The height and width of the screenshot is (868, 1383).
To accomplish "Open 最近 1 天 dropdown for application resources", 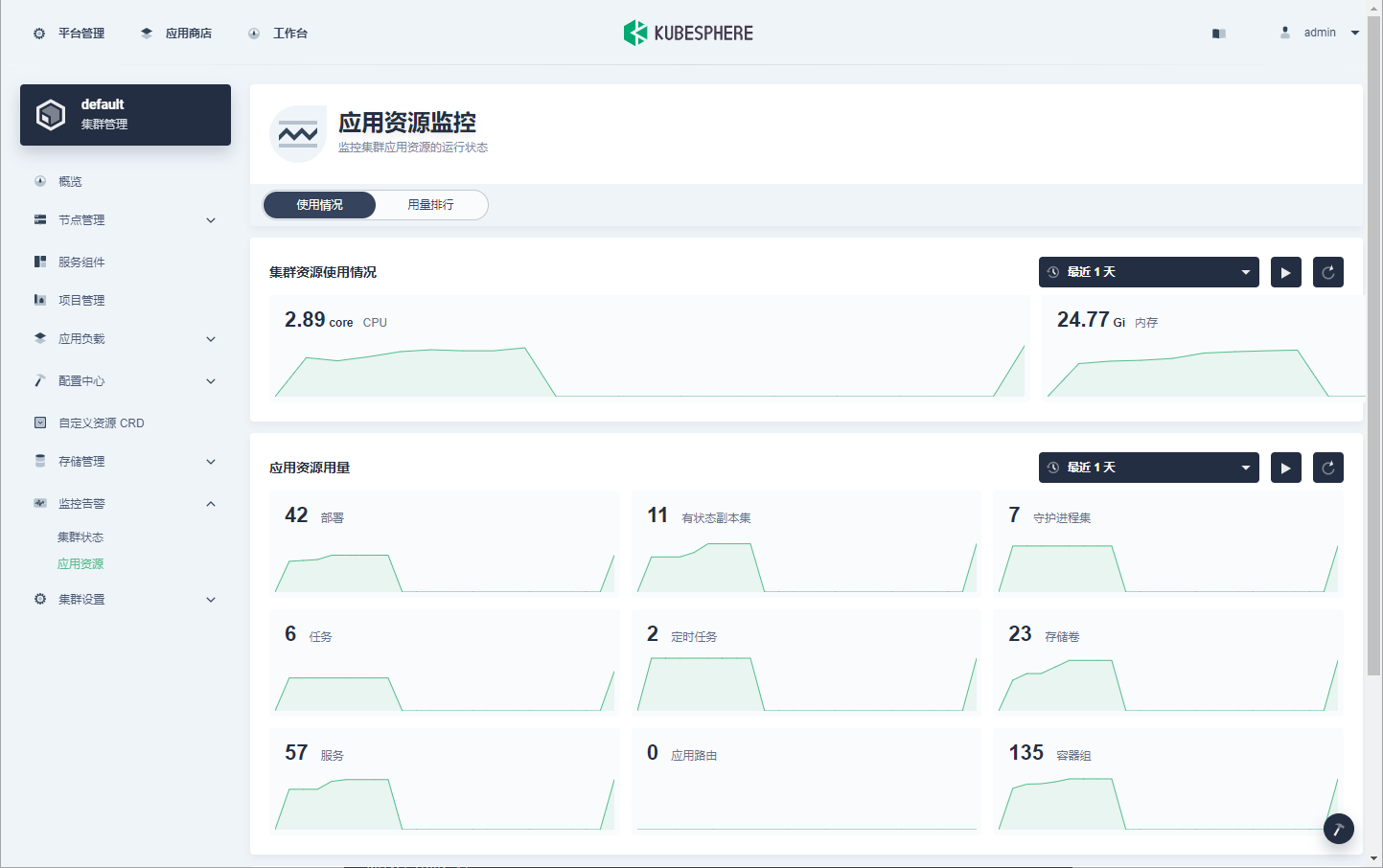I will [1149, 468].
